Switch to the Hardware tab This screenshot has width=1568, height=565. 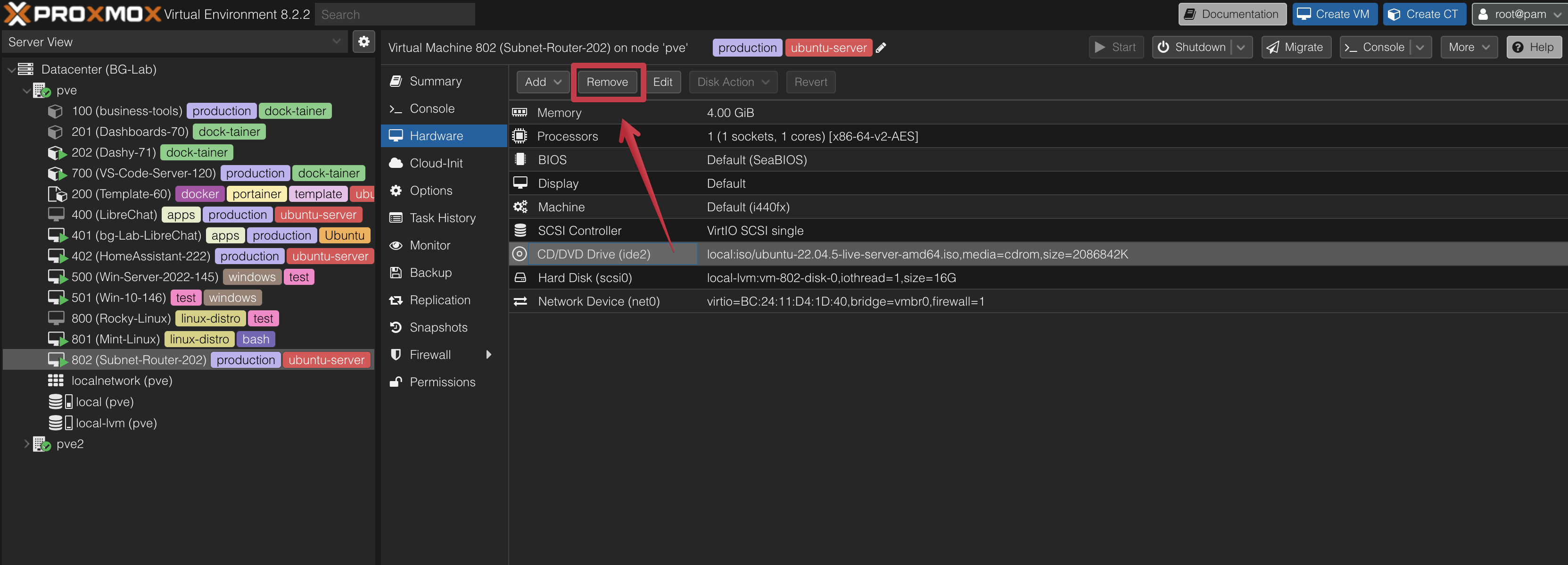pyautogui.click(x=435, y=136)
